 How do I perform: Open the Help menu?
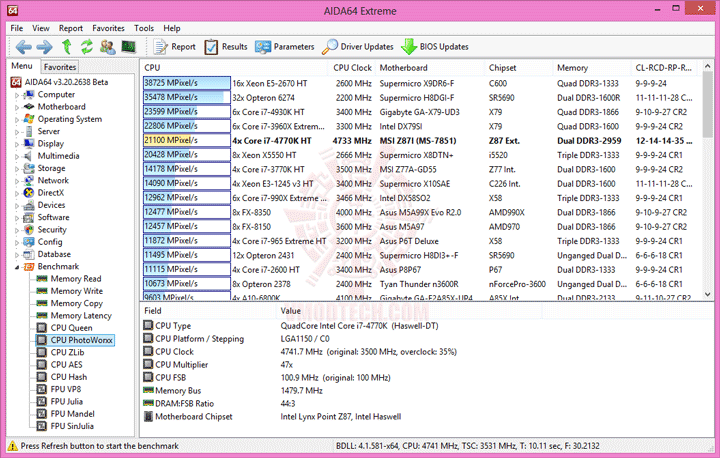172,28
